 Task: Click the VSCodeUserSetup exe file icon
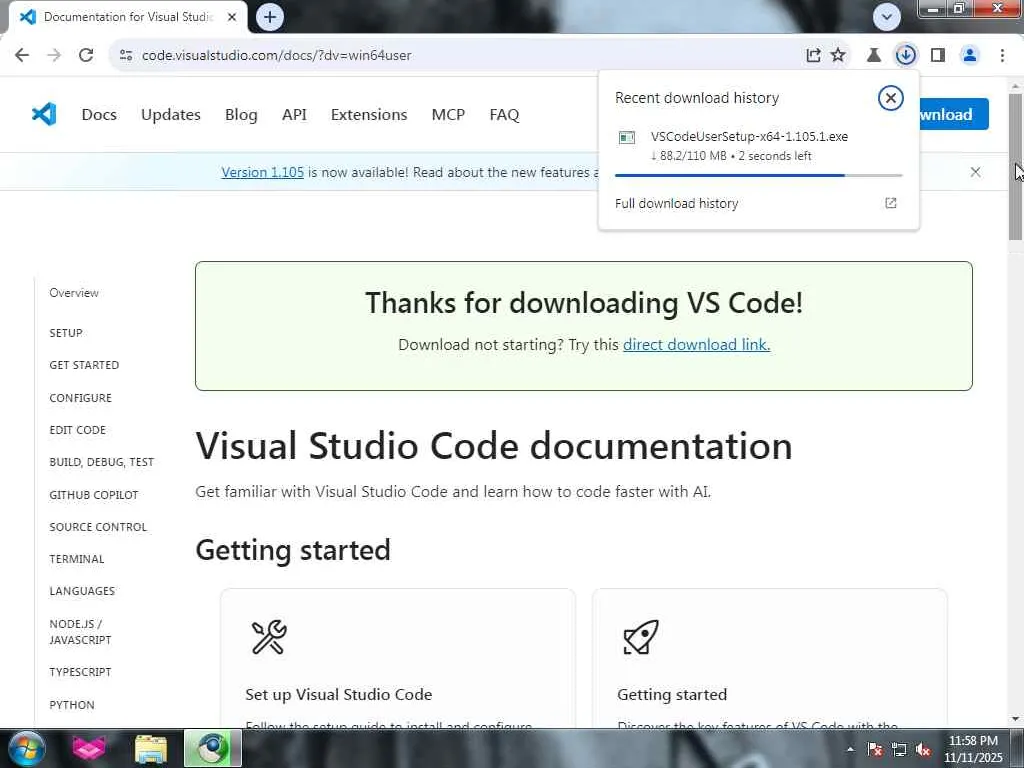627,137
